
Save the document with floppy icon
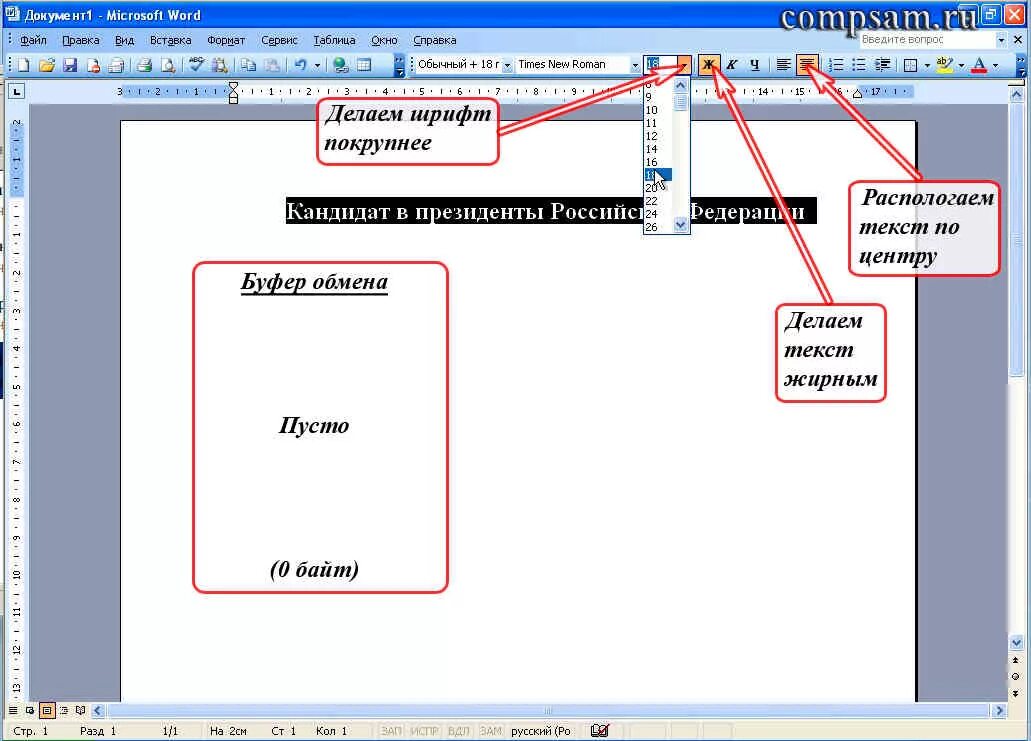click(x=70, y=64)
